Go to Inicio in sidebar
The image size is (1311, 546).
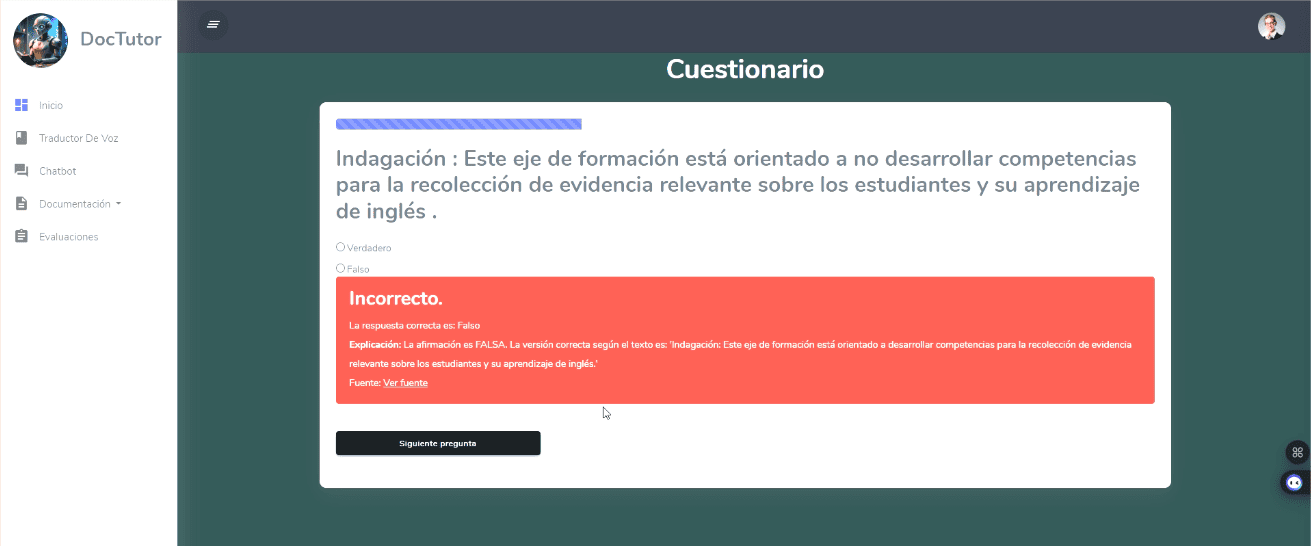[x=51, y=105]
